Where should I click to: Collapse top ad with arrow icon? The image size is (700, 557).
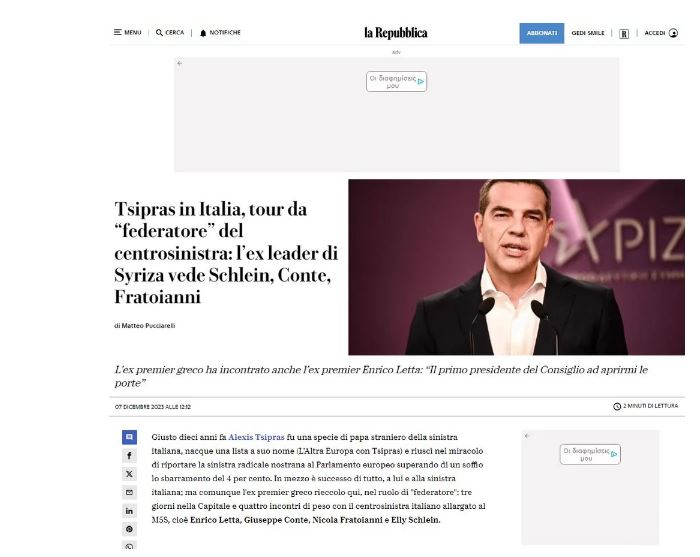click(x=179, y=63)
